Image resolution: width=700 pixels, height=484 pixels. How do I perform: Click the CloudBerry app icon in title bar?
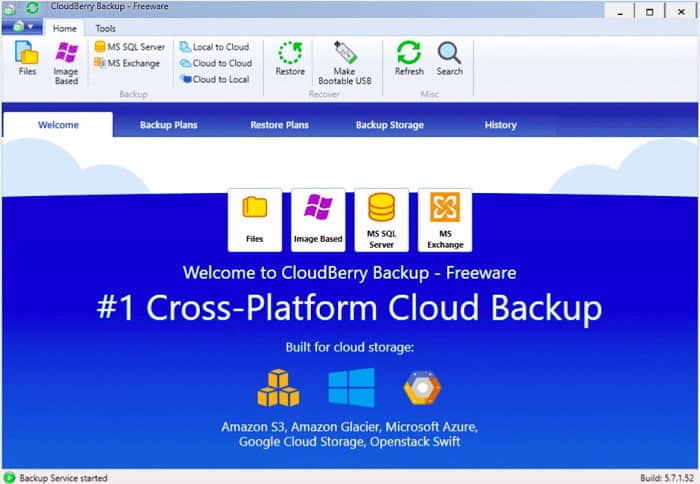pyautogui.click(x=10, y=8)
